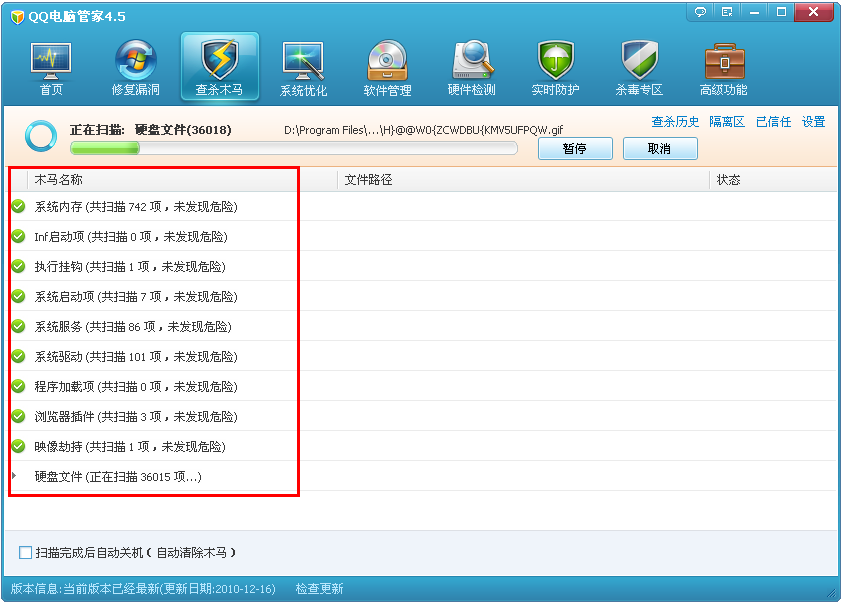Pause the scan with 暂停 button
The width and height of the screenshot is (844, 606).
coord(575,149)
